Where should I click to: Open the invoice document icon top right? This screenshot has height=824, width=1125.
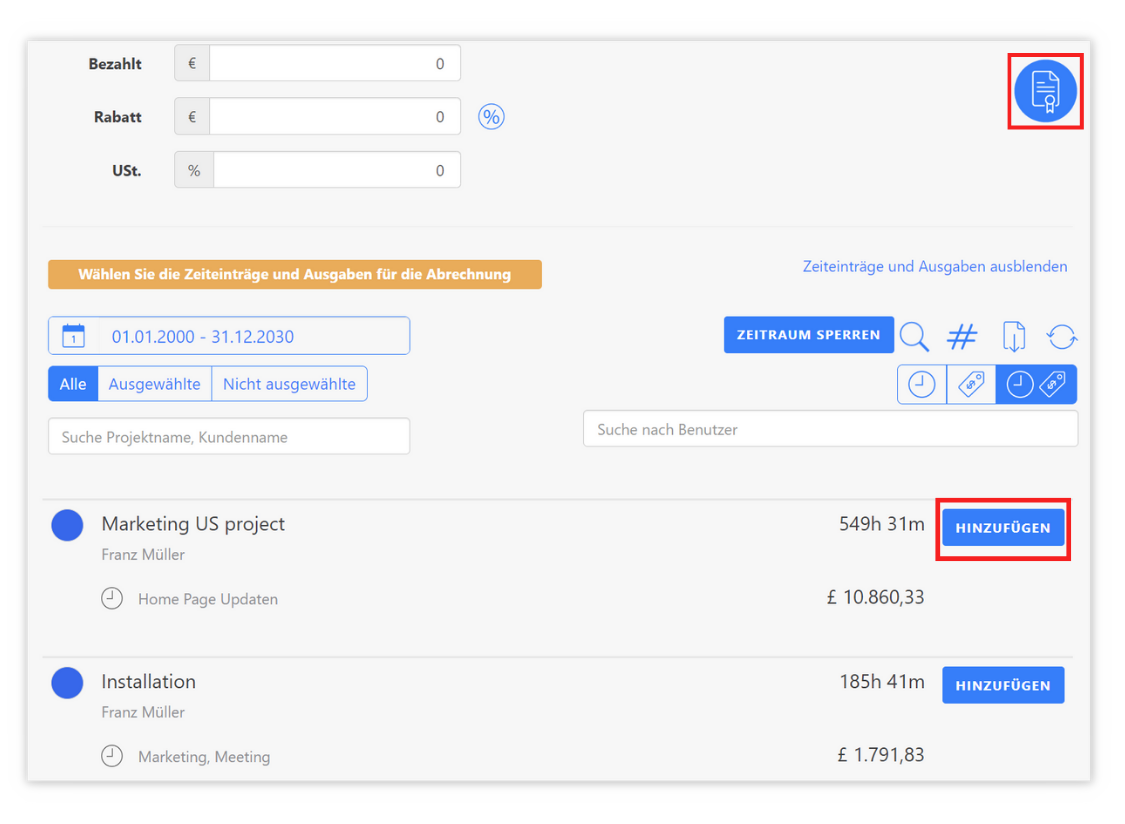point(1045,90)
